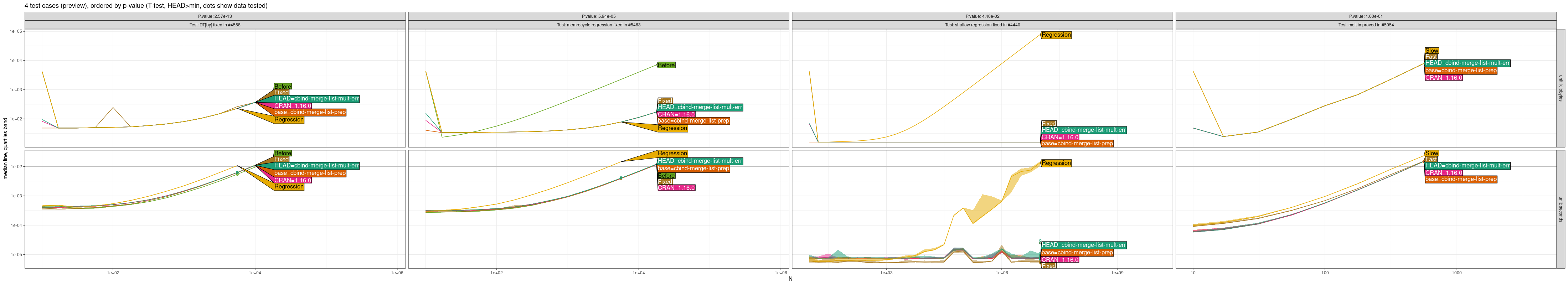Click HEAD=cbind-merge-list-mult-err label in memrecycle kilobytes panel

(x=700, y=107)
